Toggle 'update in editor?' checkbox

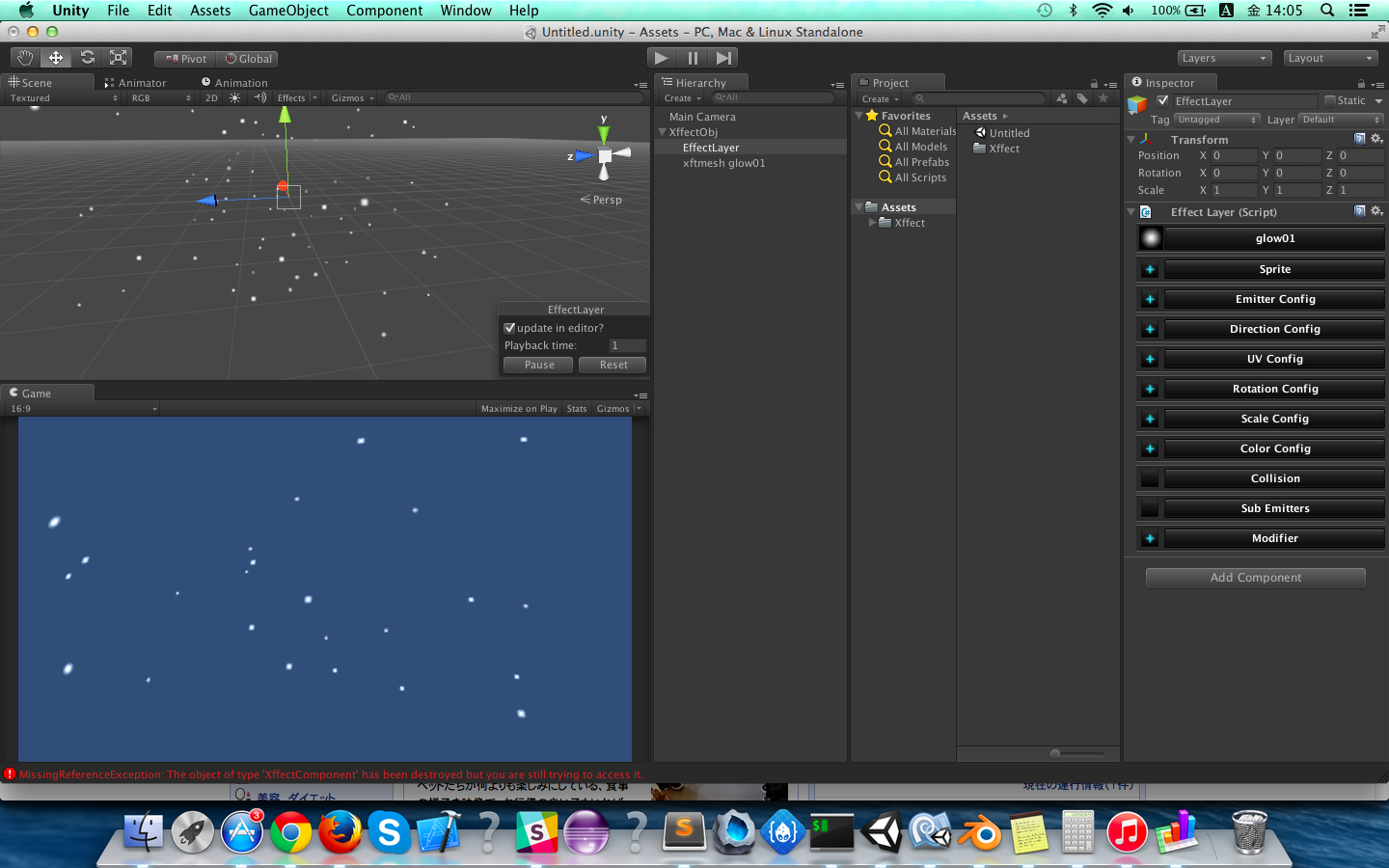pyautogui.click(x=509, y=328)
